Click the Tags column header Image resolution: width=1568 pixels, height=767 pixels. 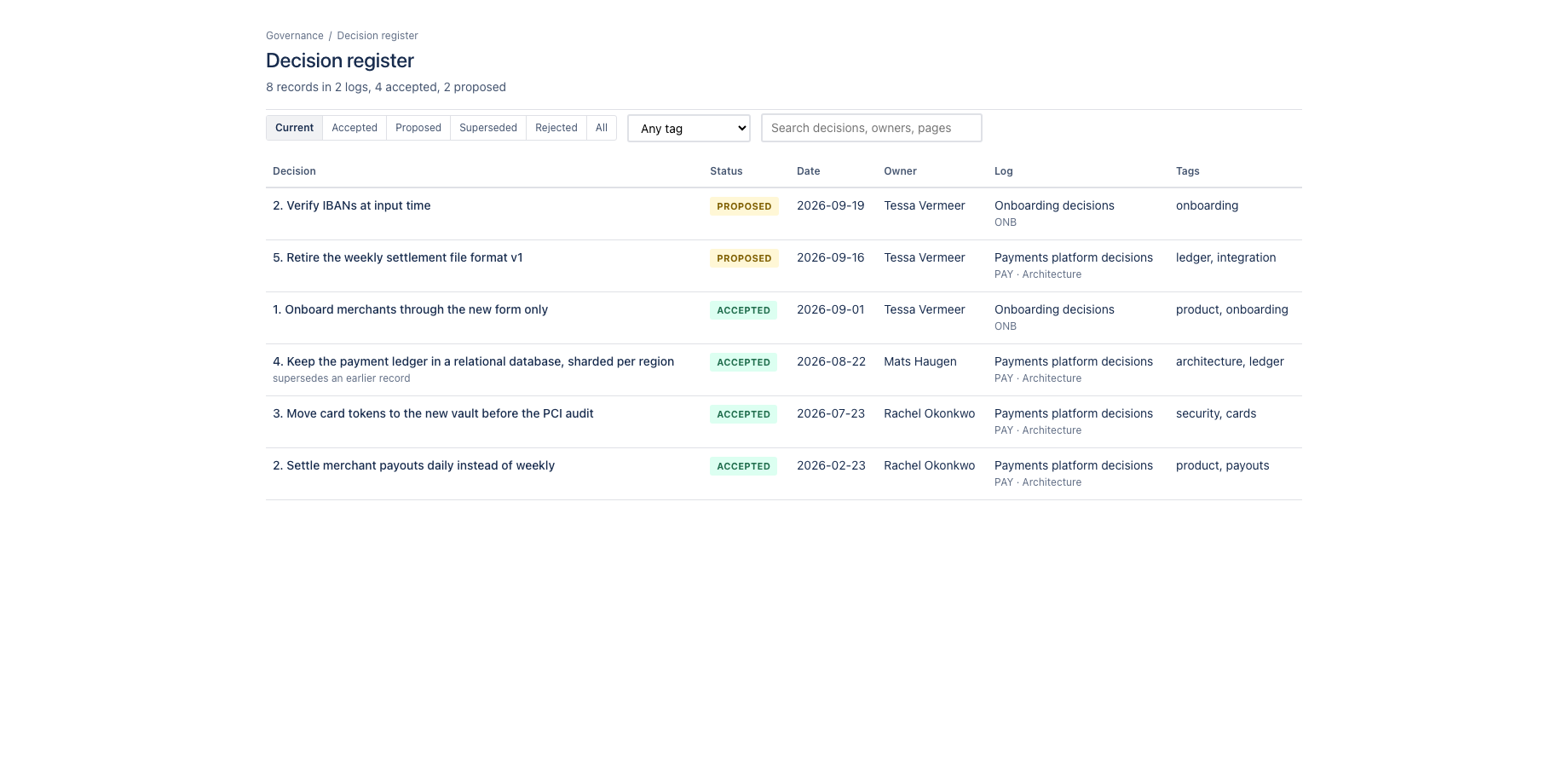[x=1187, y=171]
